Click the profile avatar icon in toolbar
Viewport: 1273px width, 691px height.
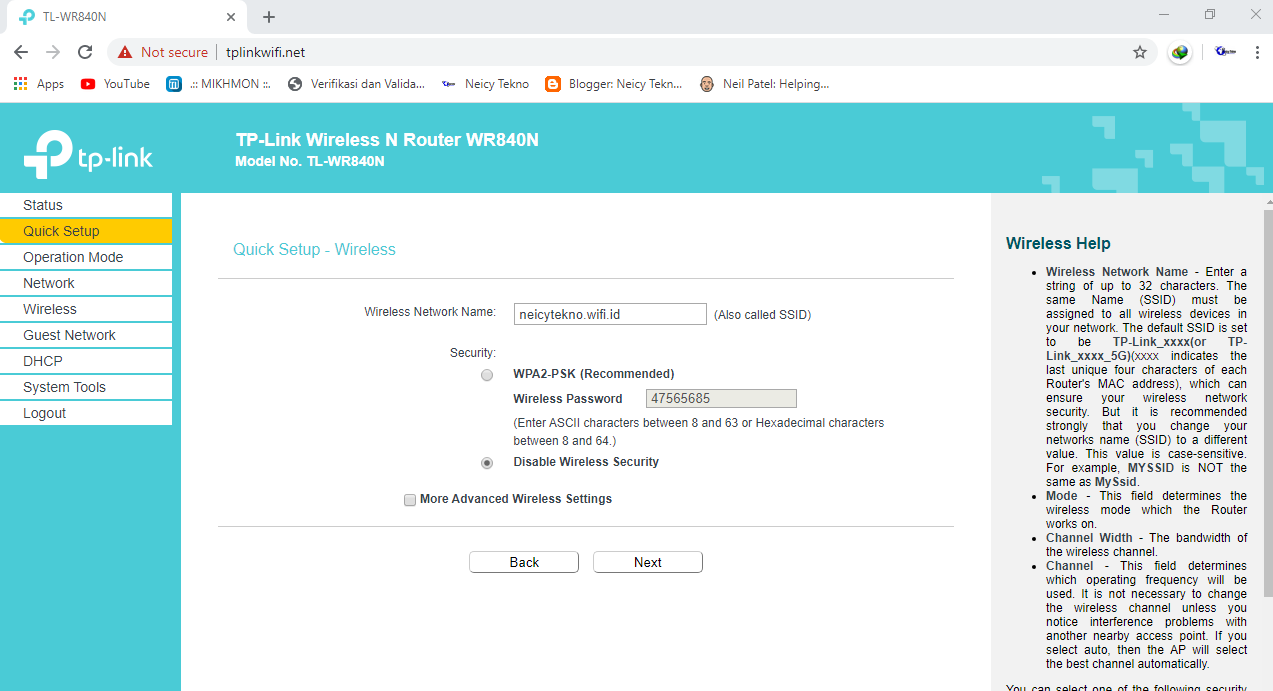tap(1225, 52)
